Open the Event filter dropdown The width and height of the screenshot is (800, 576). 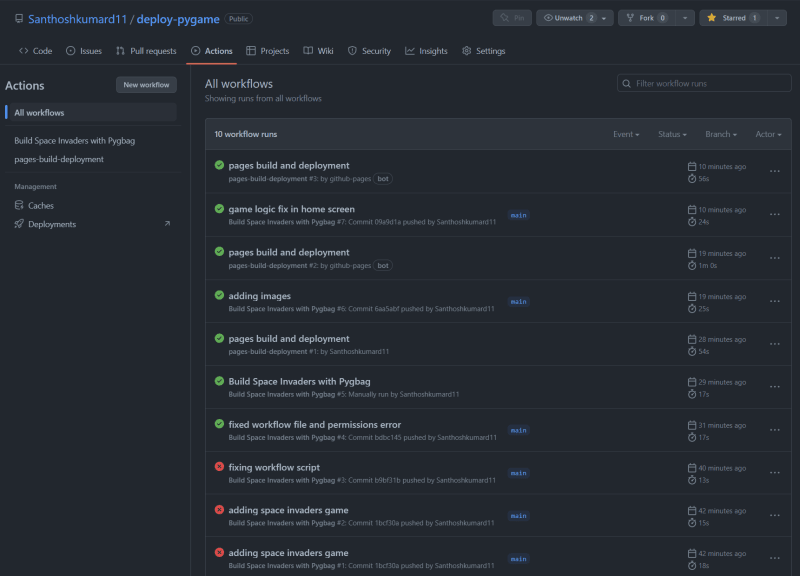(626, 134)
